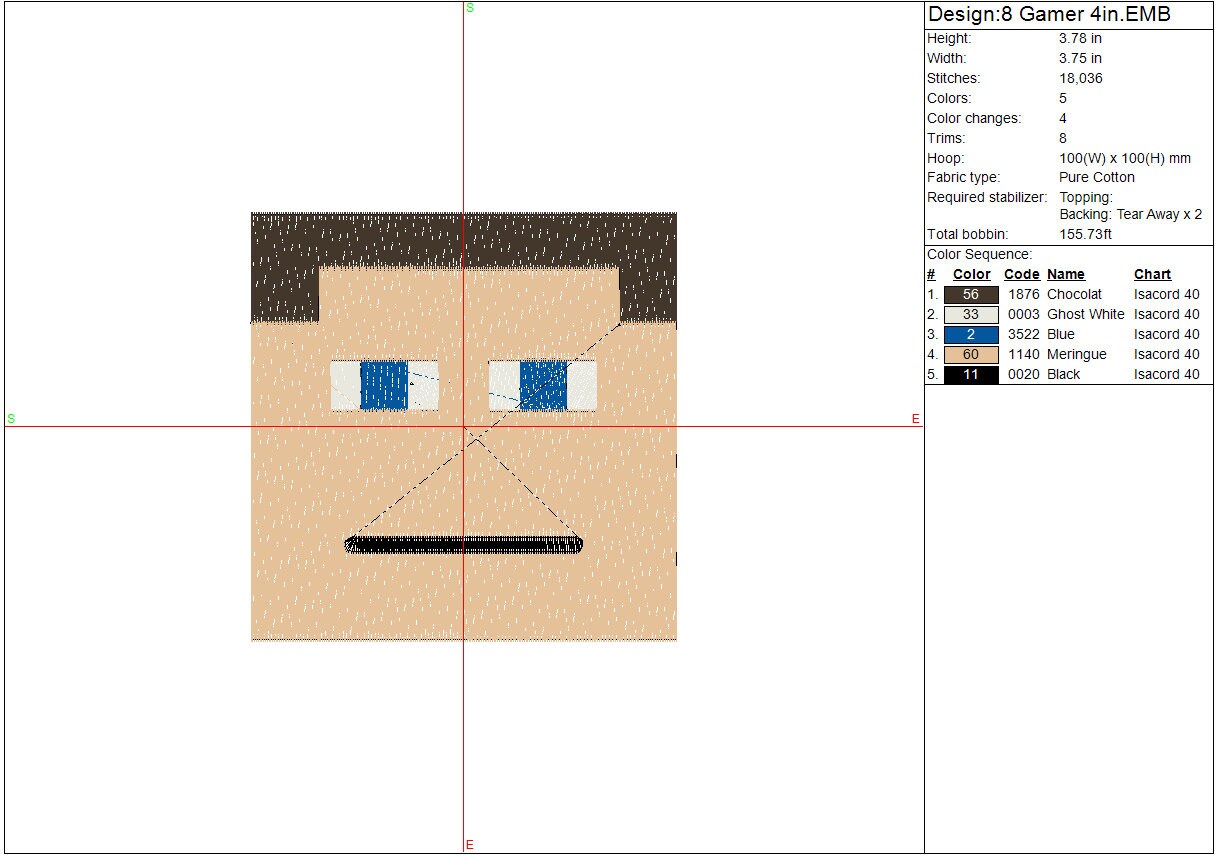Screen dimensions: 1217x857
Task: Click the Pure Cotton fabric type value
Action: click(x=1097, y=178)
